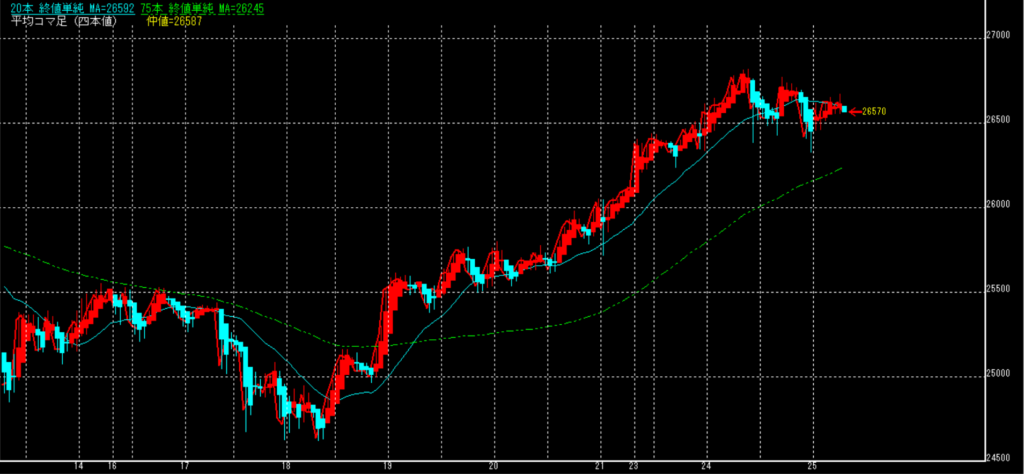1024x474 pixels.
Task: Select date 19 on the time axis
Action: pyautogui.click(x=388, y=466)
